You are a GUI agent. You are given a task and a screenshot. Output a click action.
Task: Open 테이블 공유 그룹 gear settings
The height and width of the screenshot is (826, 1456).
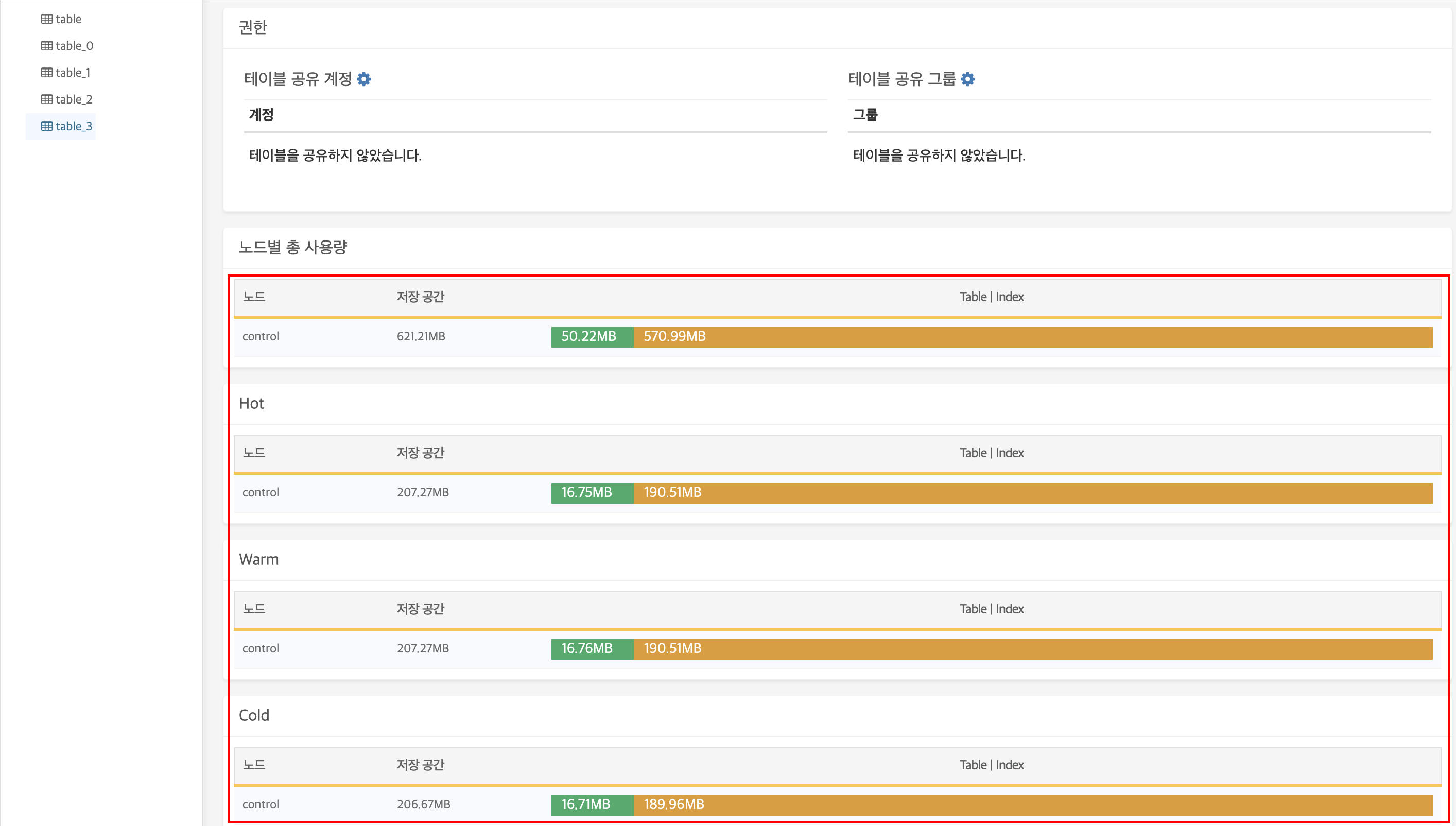click(968, 79)
